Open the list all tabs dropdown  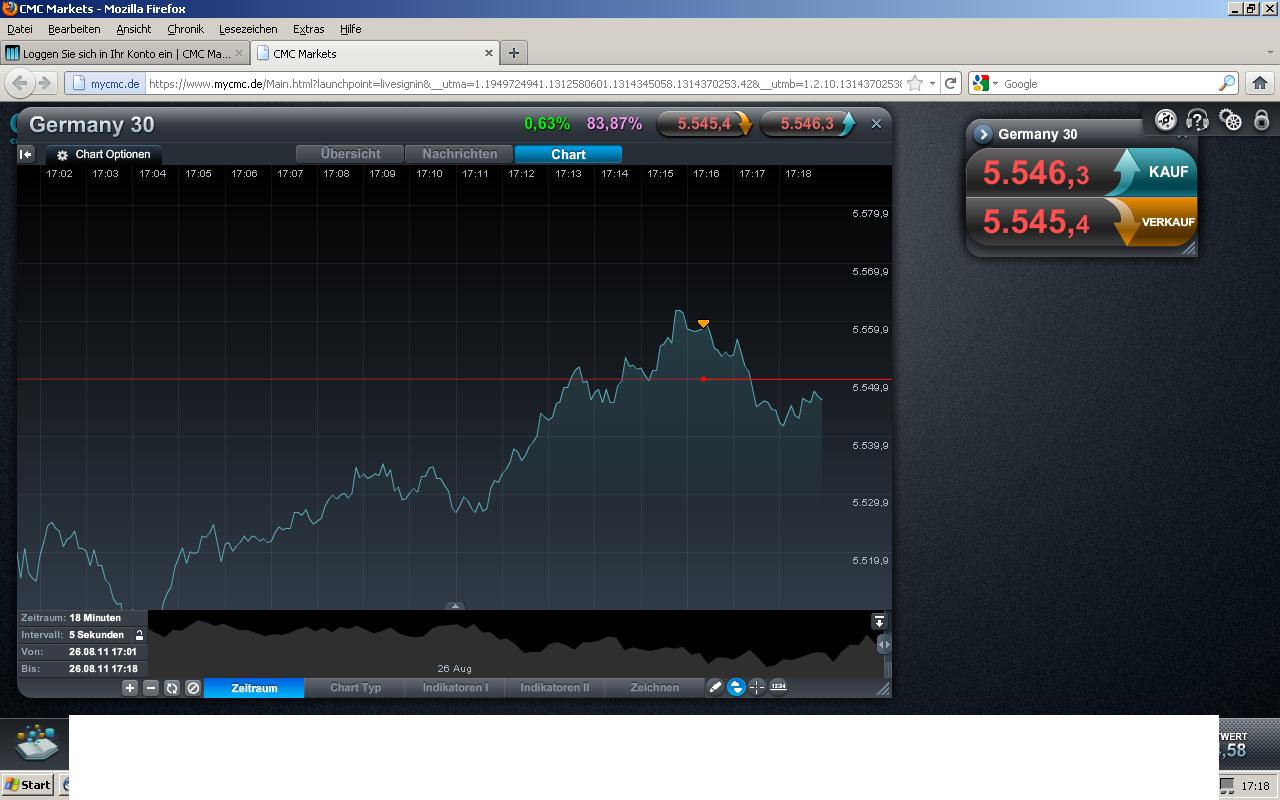[x=1269, y=53]
